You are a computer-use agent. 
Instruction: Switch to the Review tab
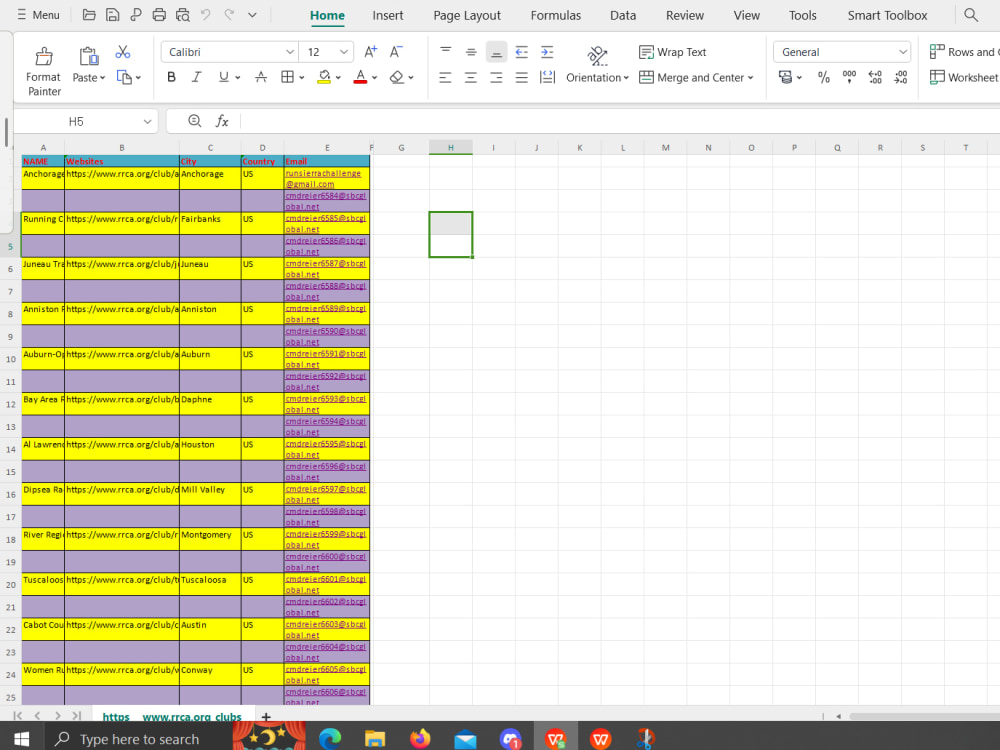pos(684,15)
